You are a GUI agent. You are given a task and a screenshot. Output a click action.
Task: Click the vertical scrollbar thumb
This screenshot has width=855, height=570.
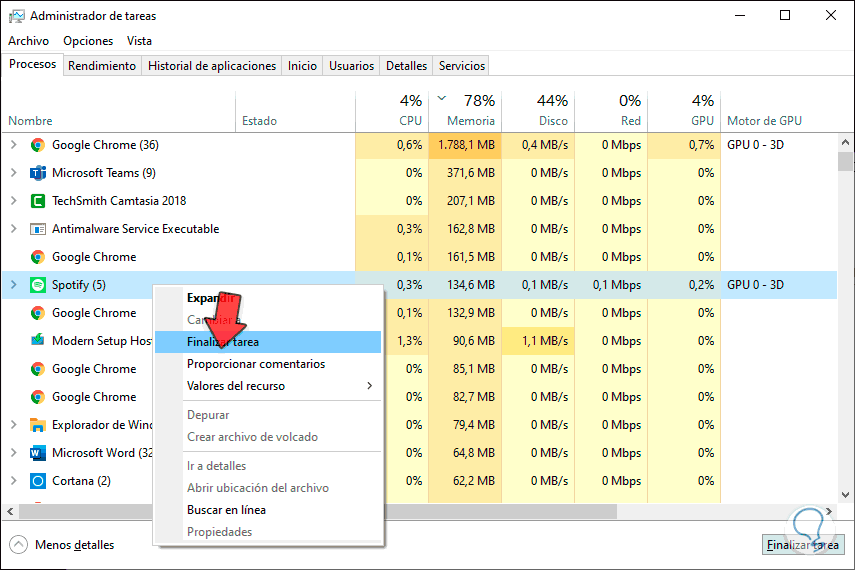click(x=845, y=162)
